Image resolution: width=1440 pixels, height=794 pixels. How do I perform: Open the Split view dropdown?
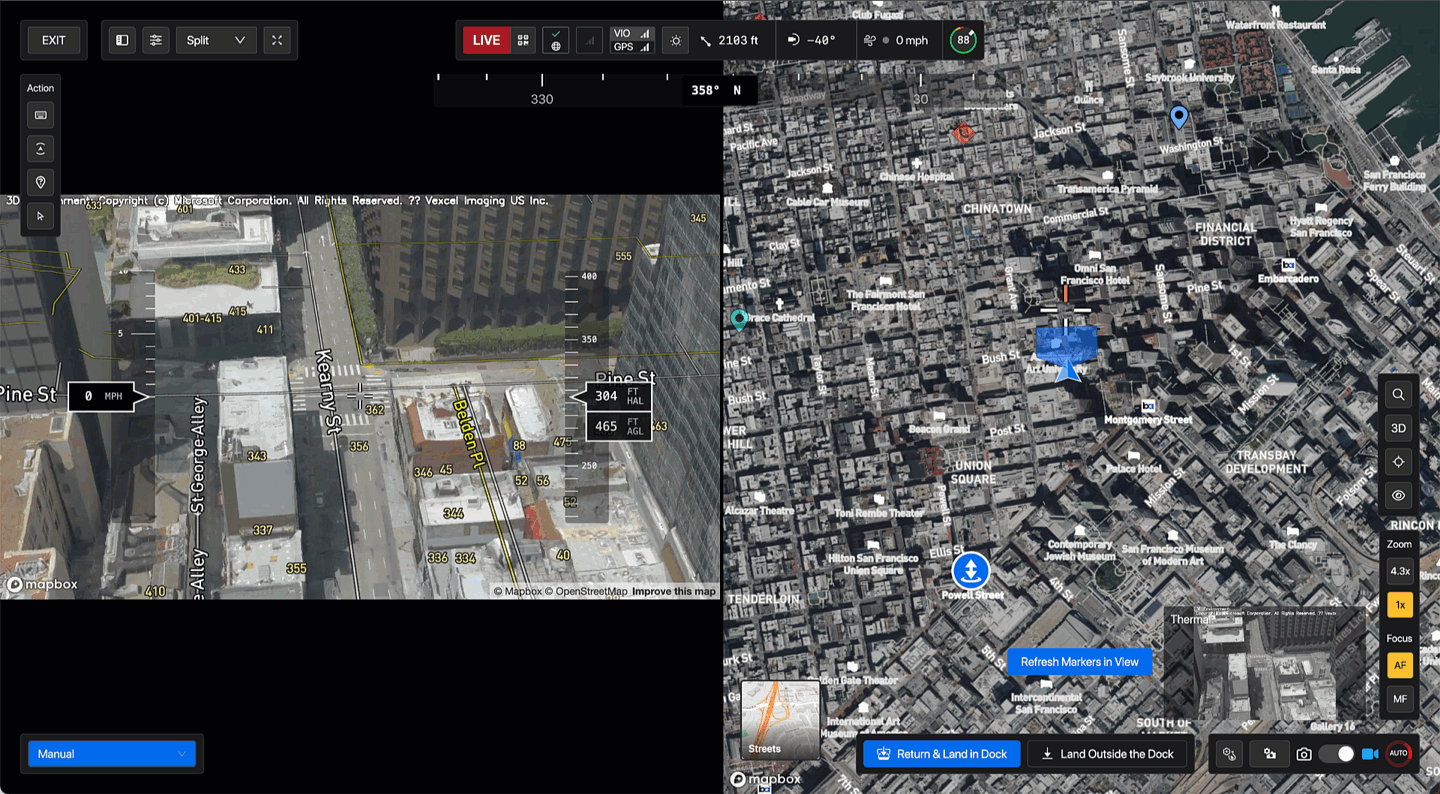pos(216,41)
